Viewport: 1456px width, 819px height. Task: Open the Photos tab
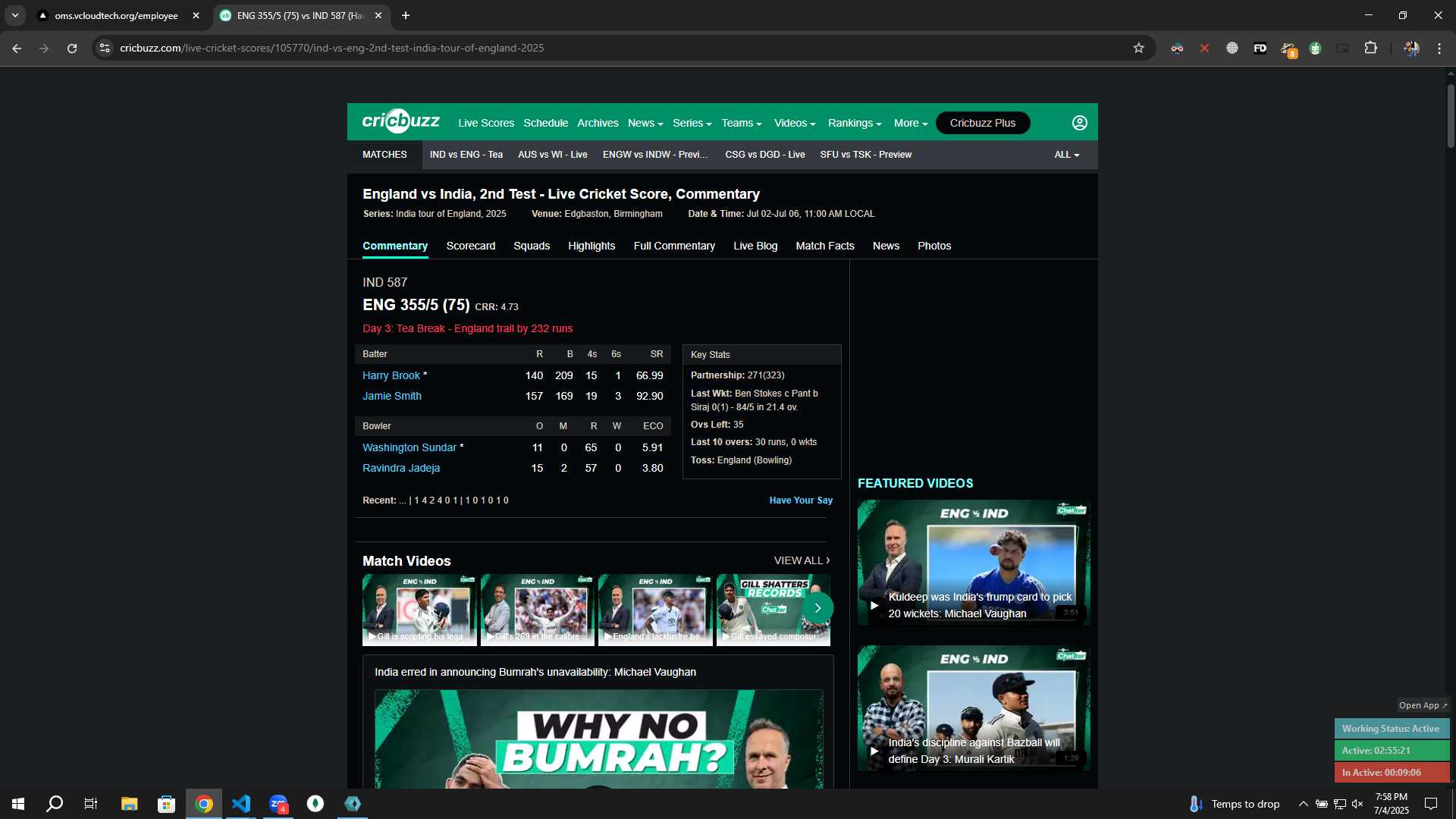click(934, 246)
